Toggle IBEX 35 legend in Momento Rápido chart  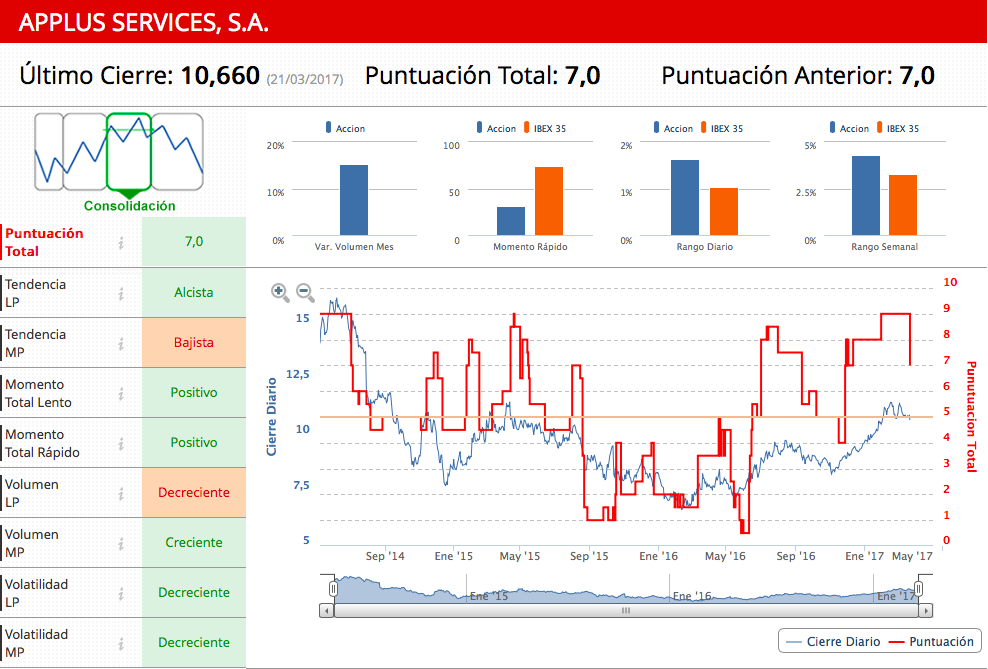[545, 128]
